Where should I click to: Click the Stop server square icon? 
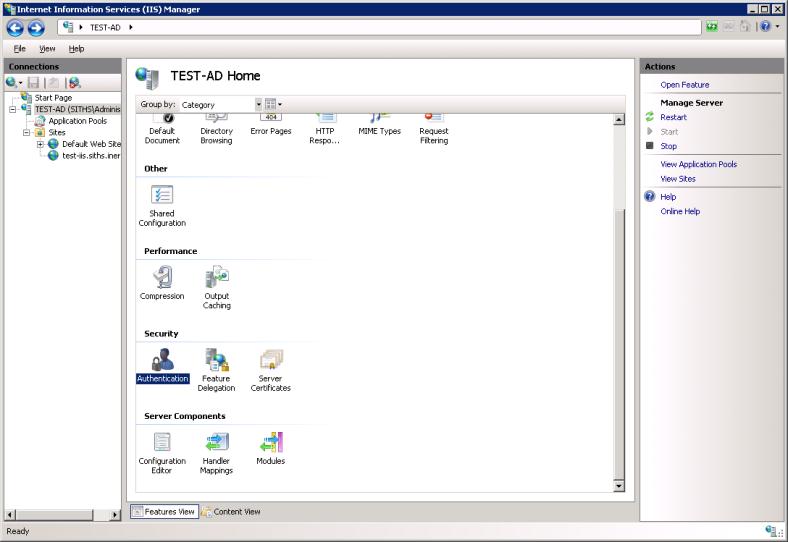[649, 146]
